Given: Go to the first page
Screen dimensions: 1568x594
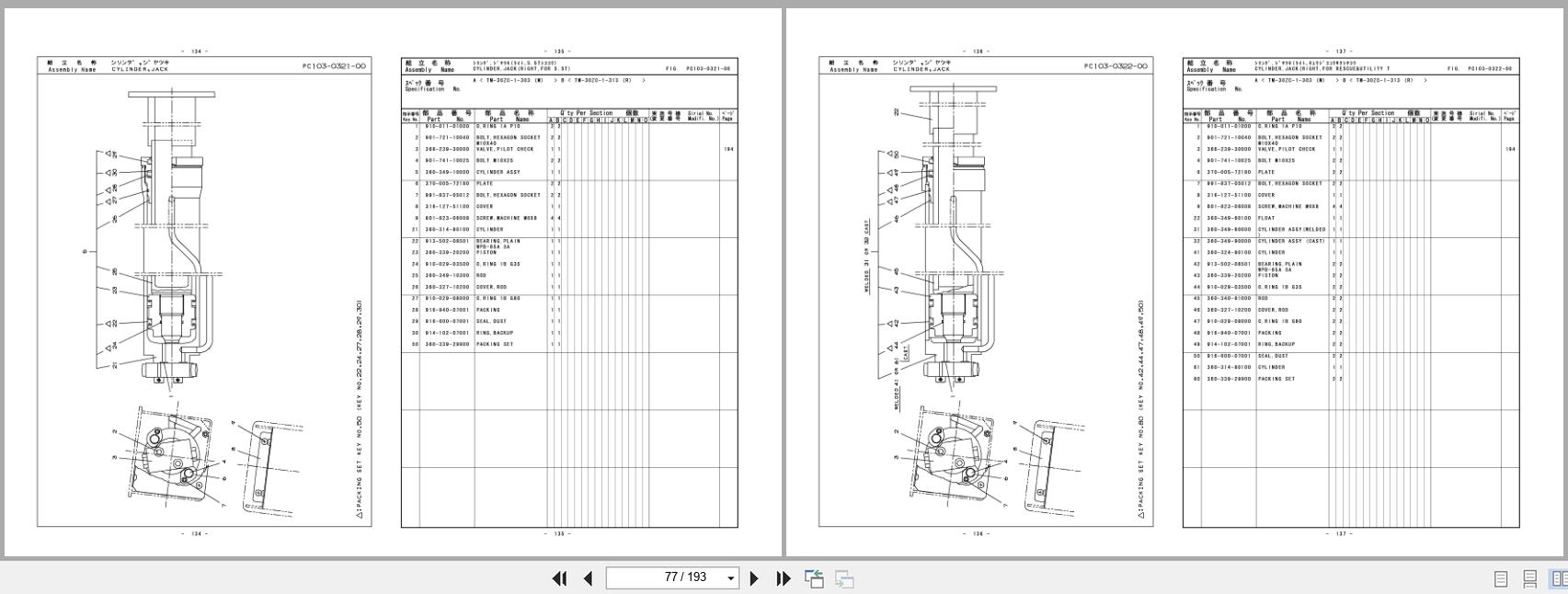Looking at the screenshot, I should [x=559, y=578].
